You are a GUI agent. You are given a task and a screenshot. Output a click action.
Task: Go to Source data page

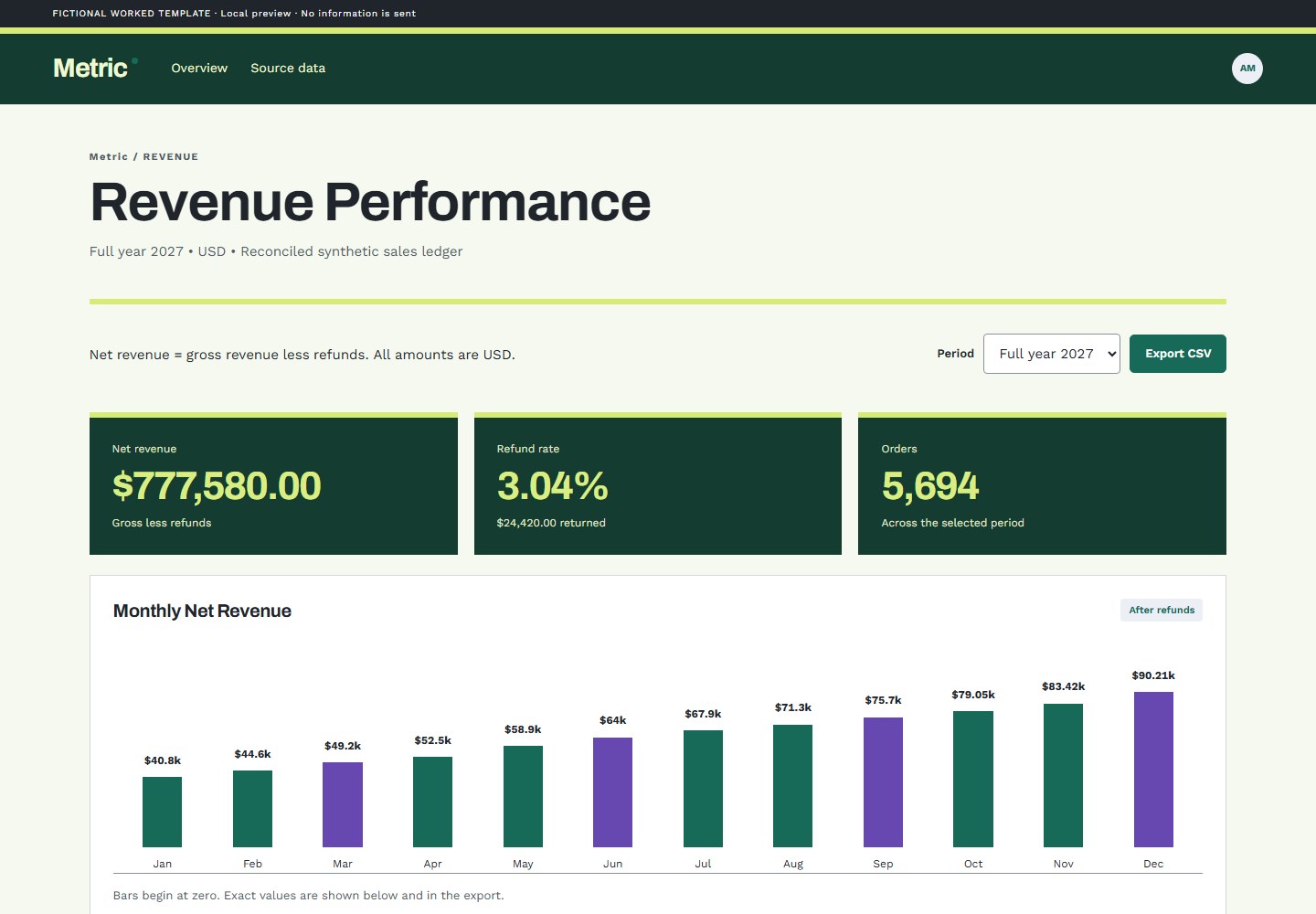point(288,69)
